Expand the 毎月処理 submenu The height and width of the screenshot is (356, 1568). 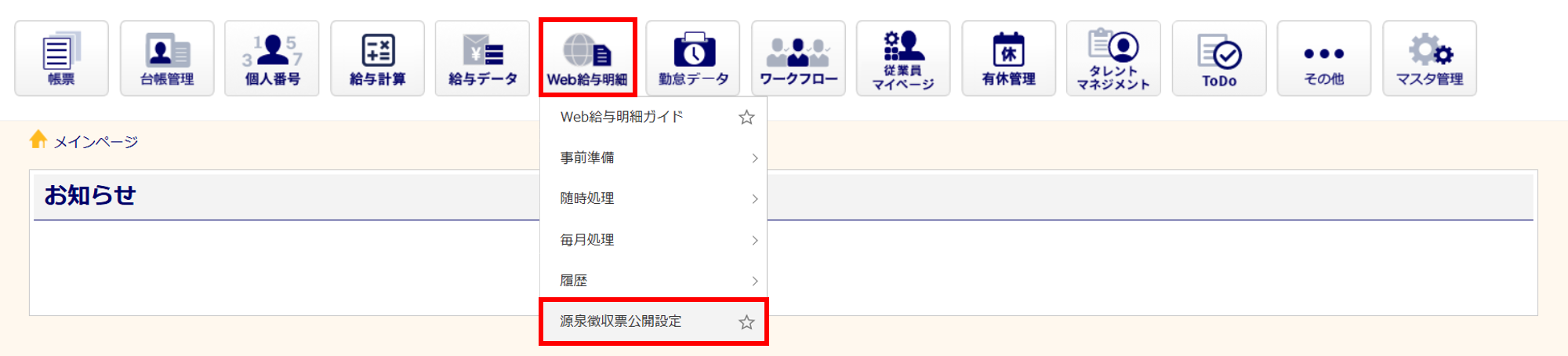coord(653,240)
